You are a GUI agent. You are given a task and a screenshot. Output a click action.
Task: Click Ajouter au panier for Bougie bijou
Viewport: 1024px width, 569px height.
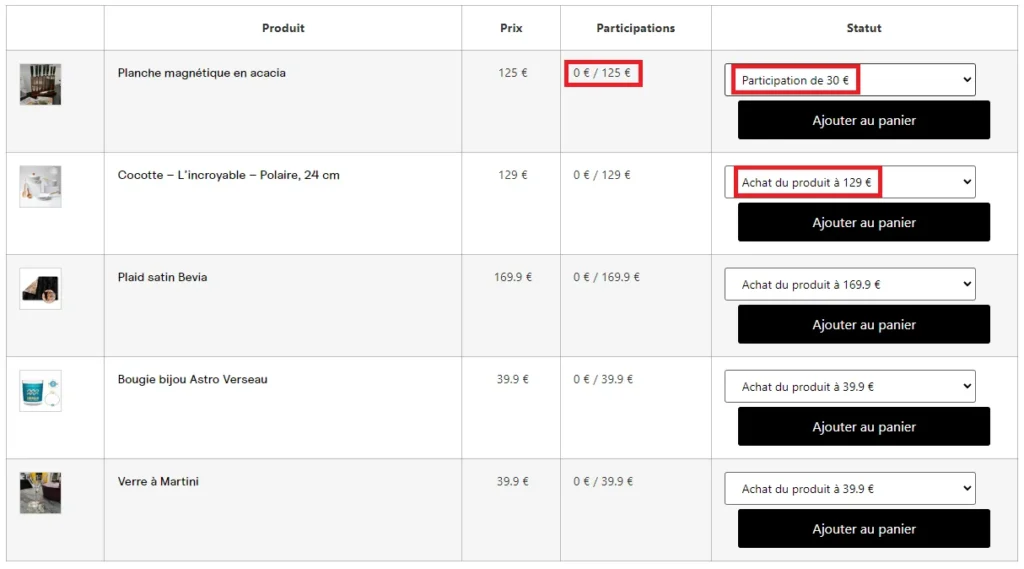(x=863, y=426)
